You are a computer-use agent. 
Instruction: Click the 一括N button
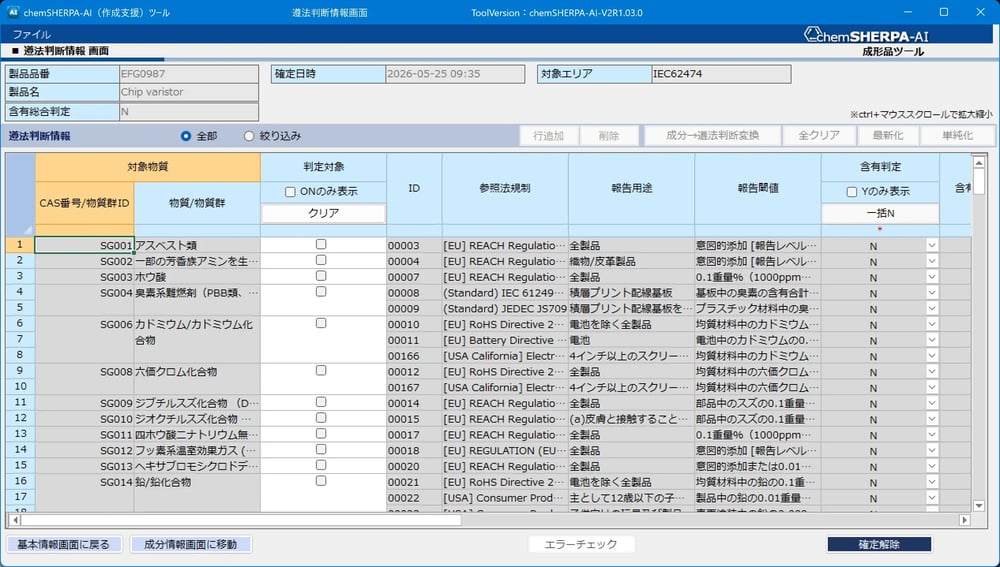(x=880, y=213)
